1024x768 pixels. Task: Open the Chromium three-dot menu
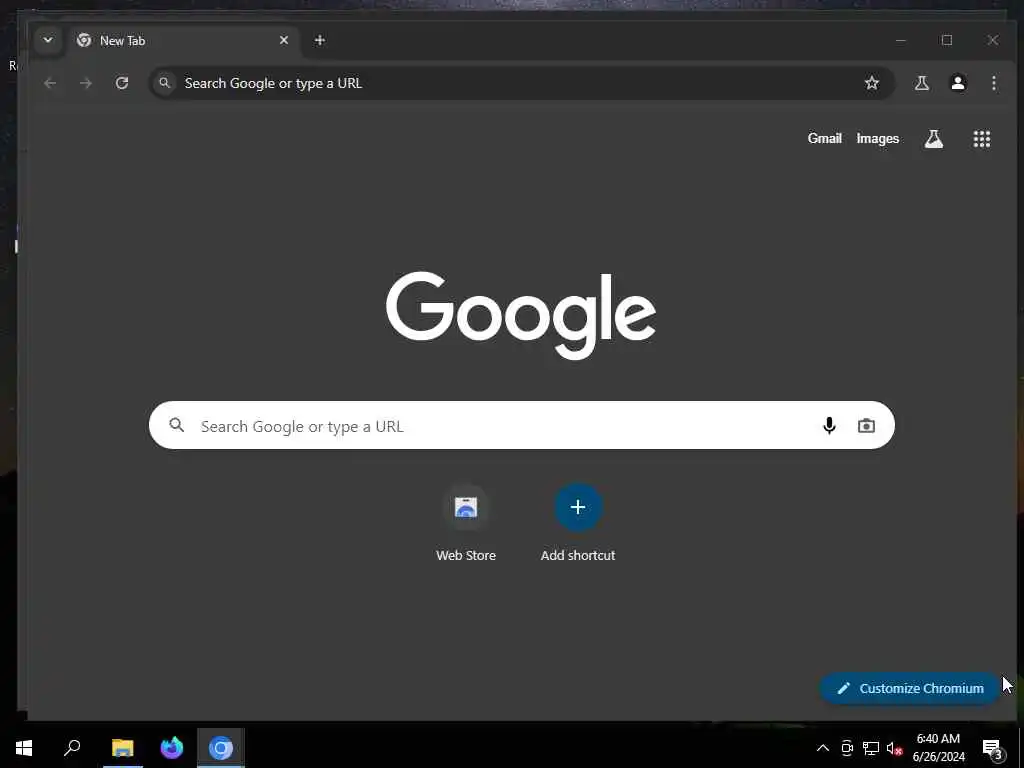pyautogui.click(x=993, y=83)
